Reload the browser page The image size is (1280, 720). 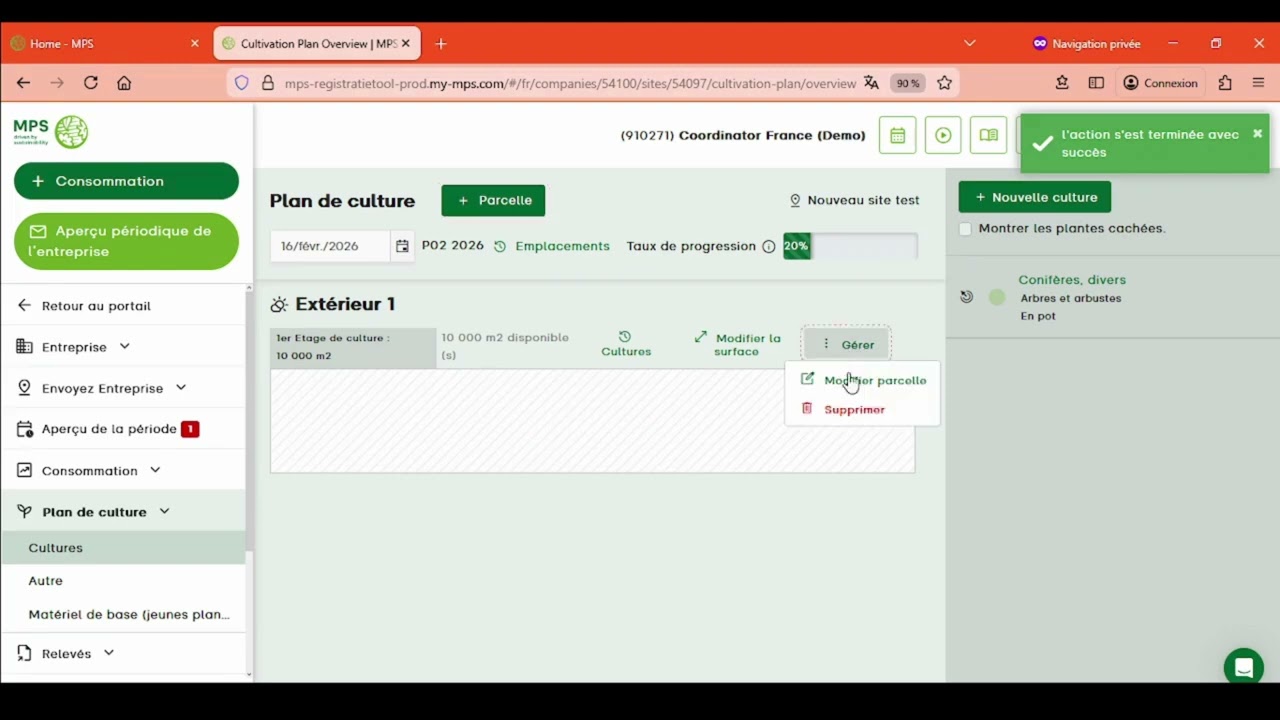point(91,83)
